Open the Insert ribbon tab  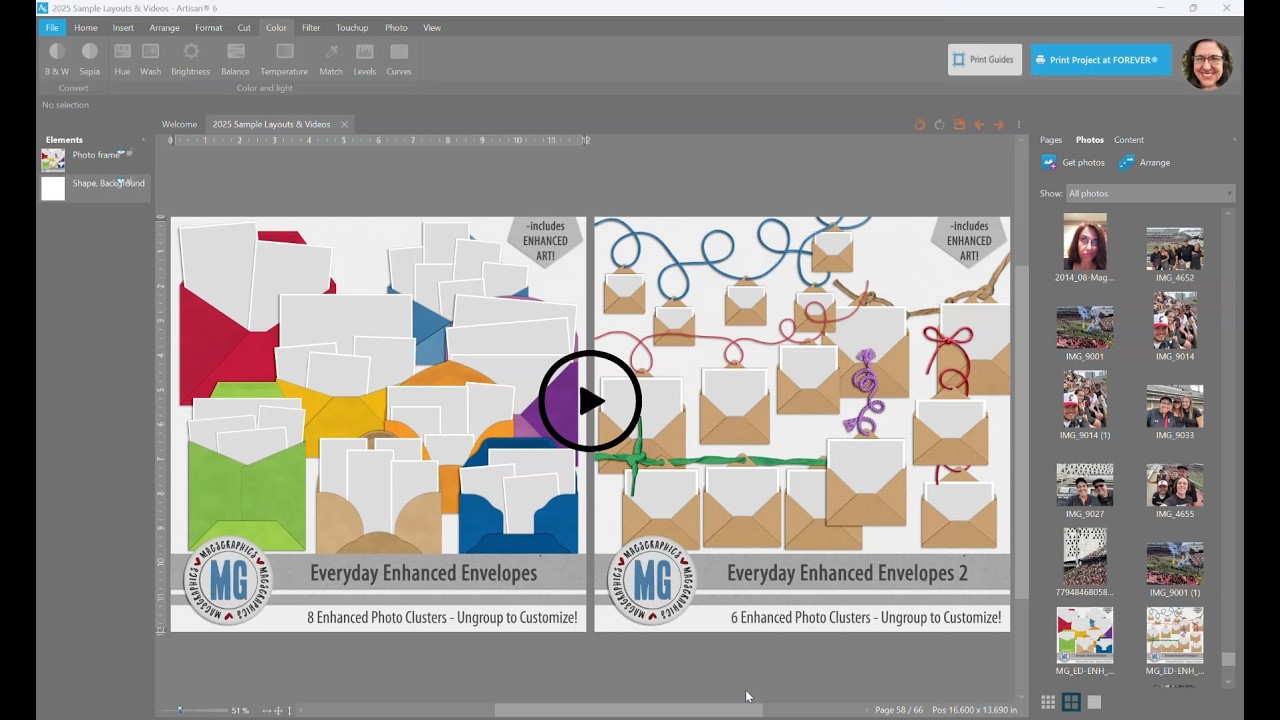click(123, 28)
